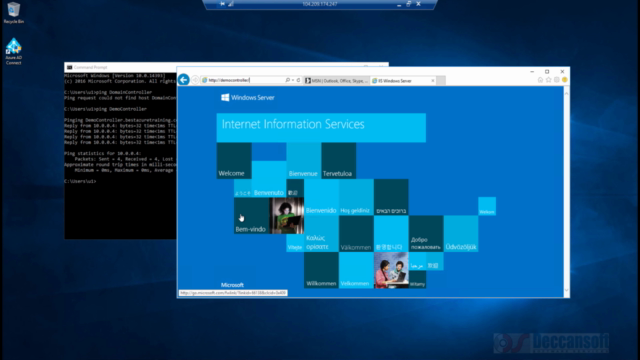Click the Tervetuloa tile

[x=338, y=161]
